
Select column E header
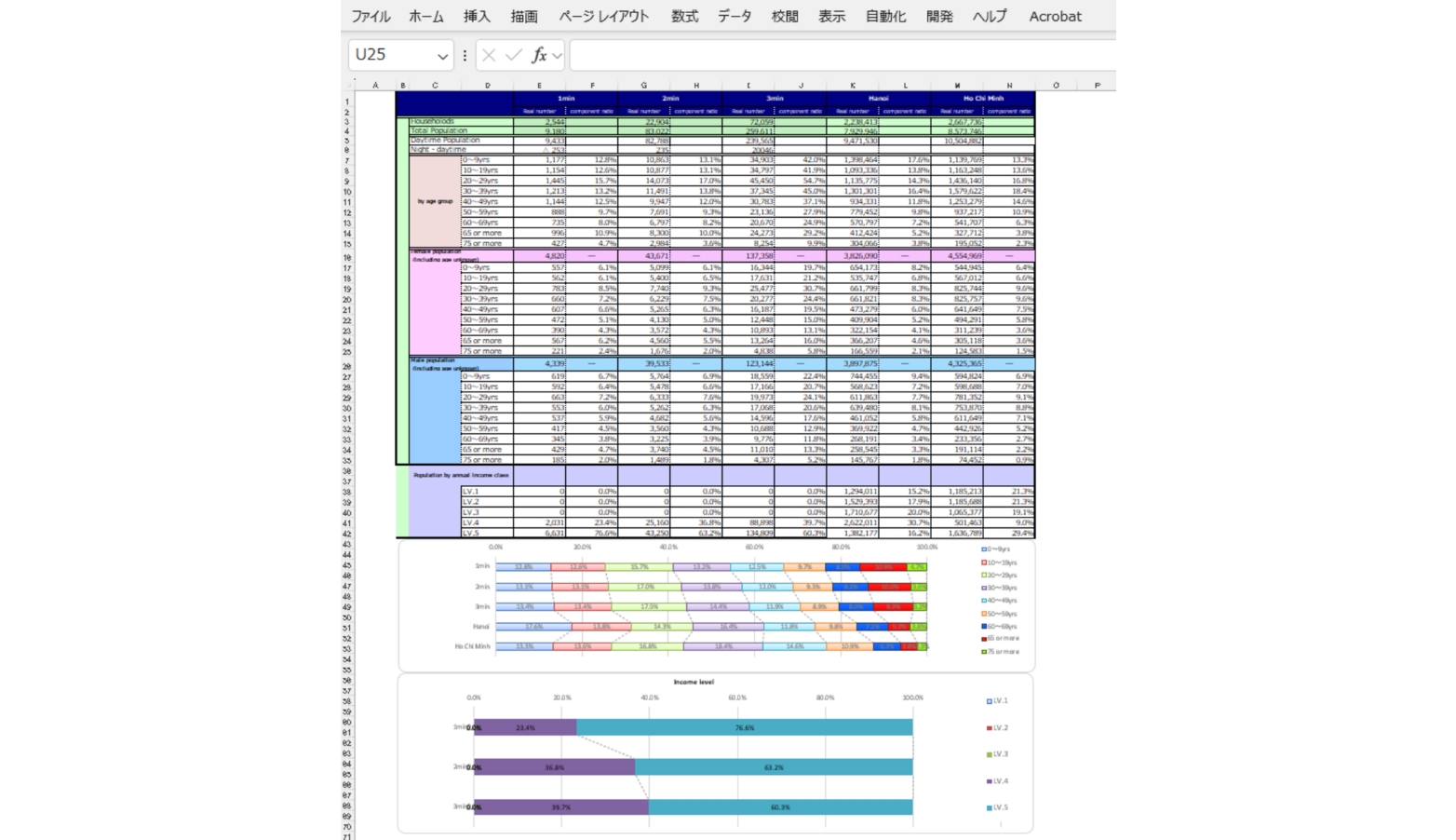click(539, 85)
